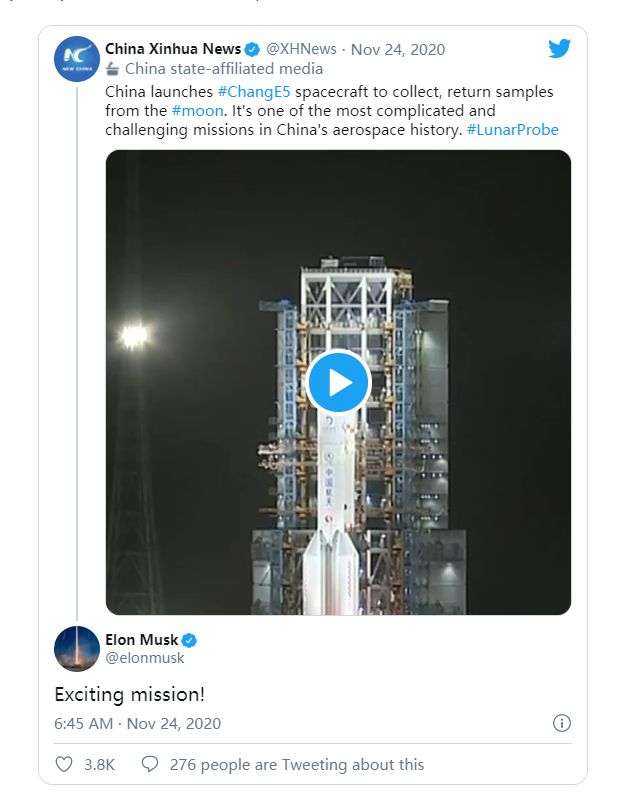This screenshot has height=794, width=639.
Task: Open 276 people are Tweeting about this
Action: coord(297,764)
